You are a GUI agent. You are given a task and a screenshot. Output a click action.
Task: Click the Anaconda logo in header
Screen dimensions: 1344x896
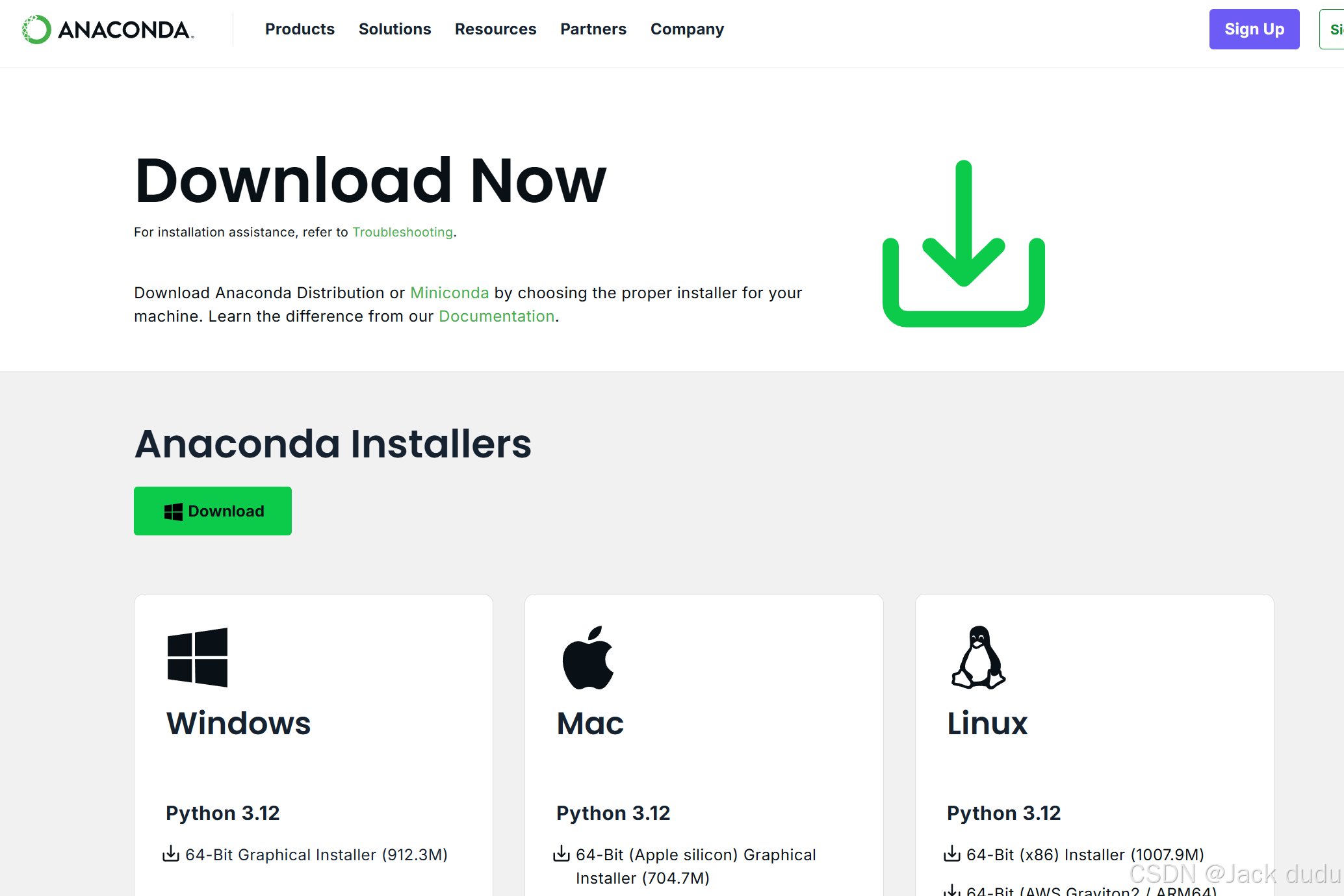[x=108, y=29]
